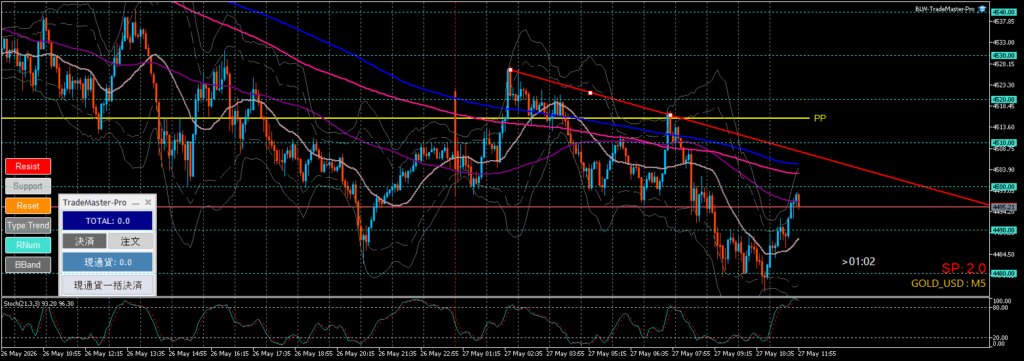Click the 現通貨一括決済 button
Viewport: 1024px width, 361px height.
tap(108, 285)
